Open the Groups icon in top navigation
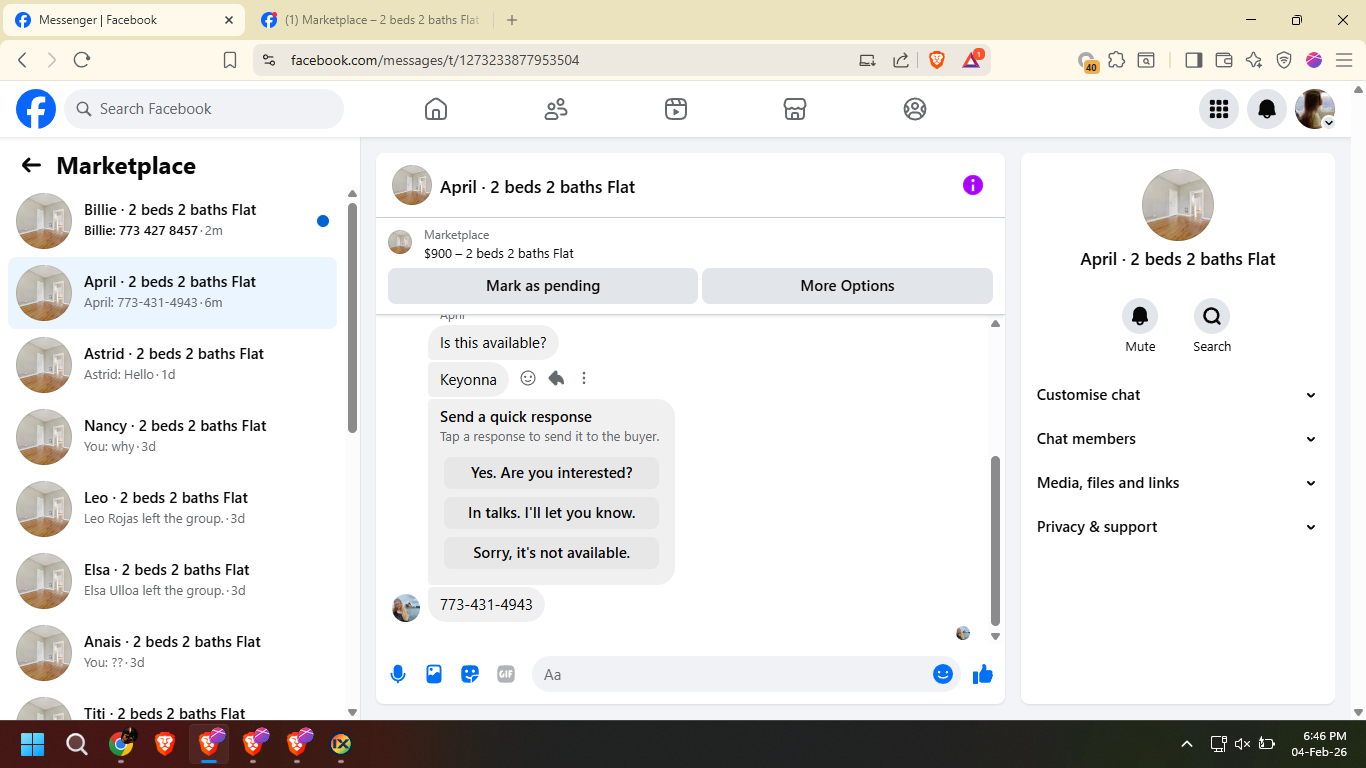Screen dimensions: 1366x768 point(915,109)
